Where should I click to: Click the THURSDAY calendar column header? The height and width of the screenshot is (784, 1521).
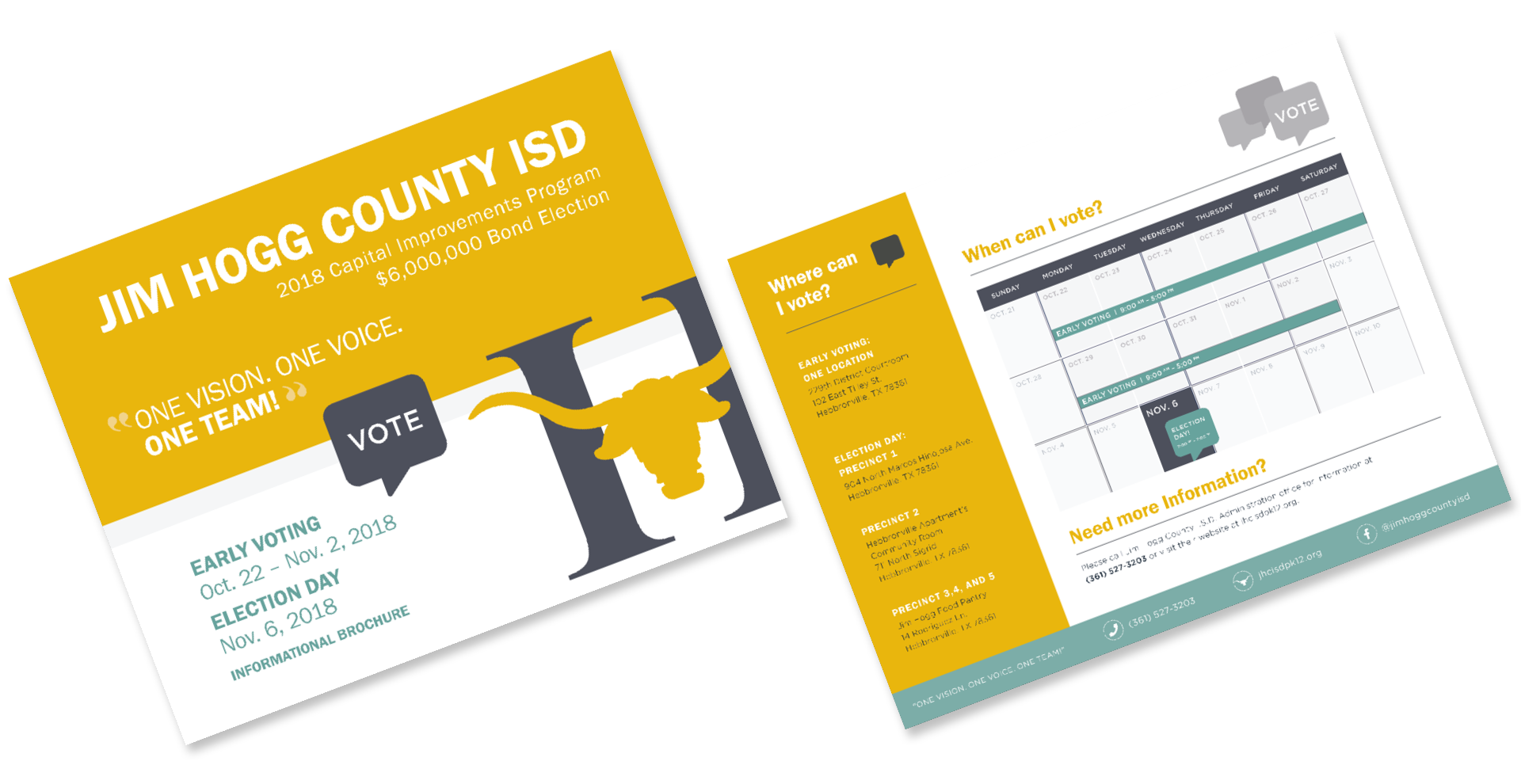pyautogui.click(x=1214, y=212)
